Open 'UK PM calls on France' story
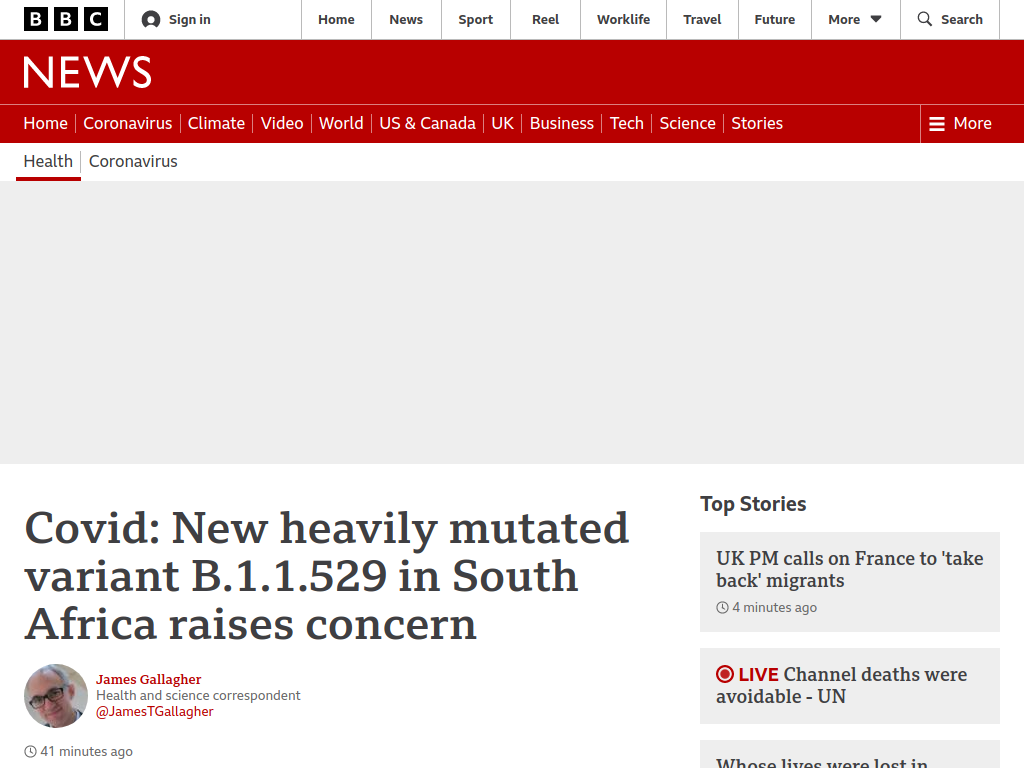Screen dimensions: 1024x768 [x=850, y=569]
